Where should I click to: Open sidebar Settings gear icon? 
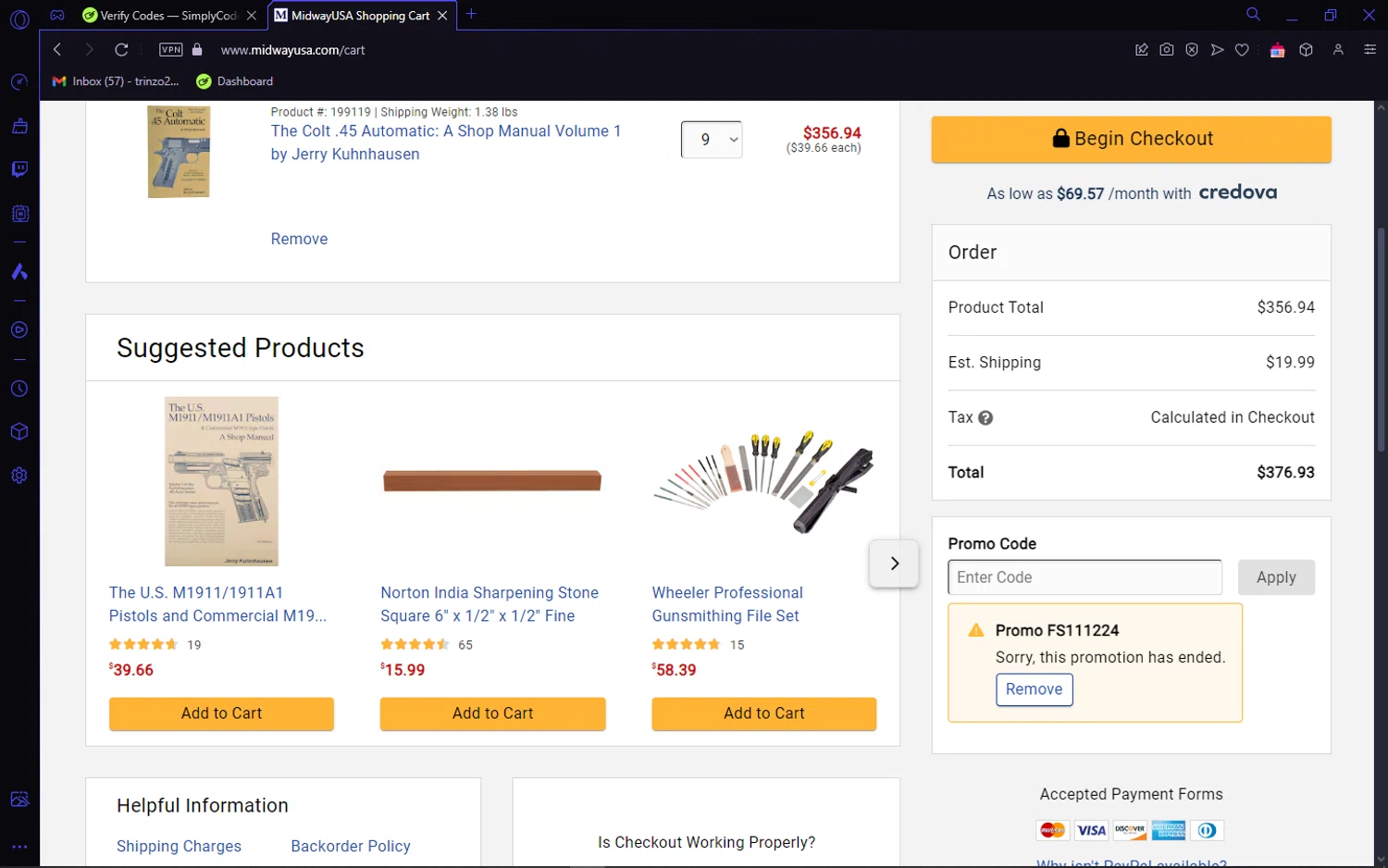pos(19,476)
